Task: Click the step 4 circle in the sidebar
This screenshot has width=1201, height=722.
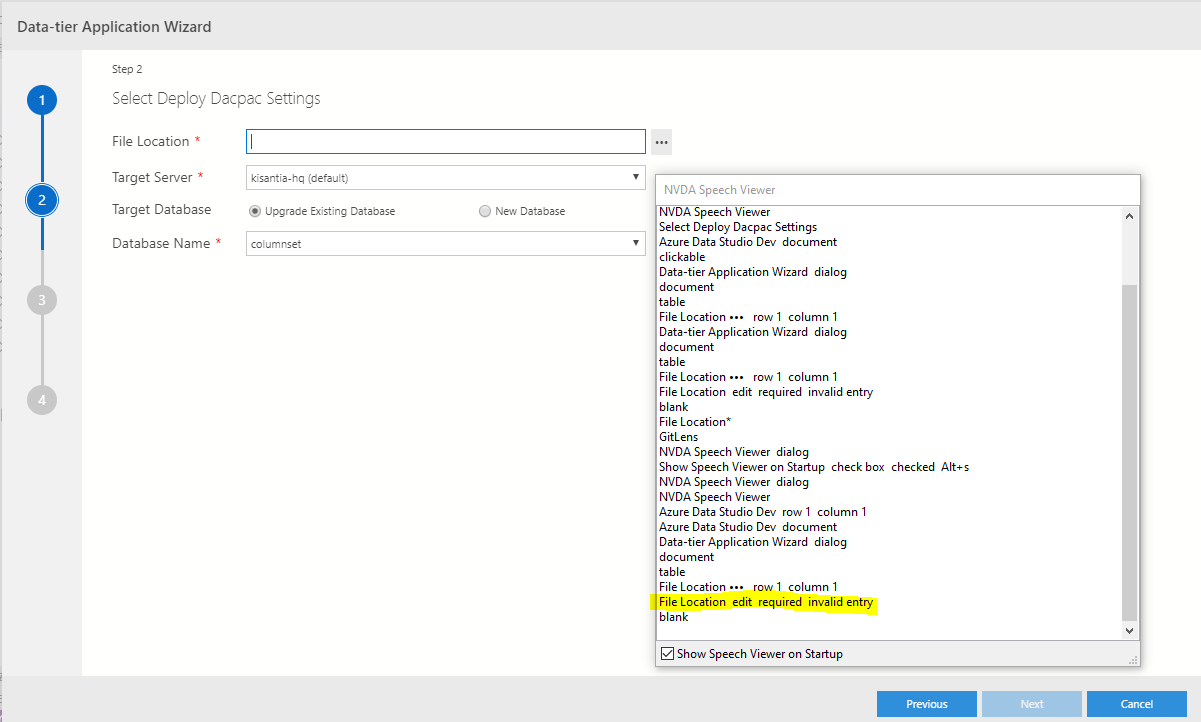Action: (x=41, y=399)
